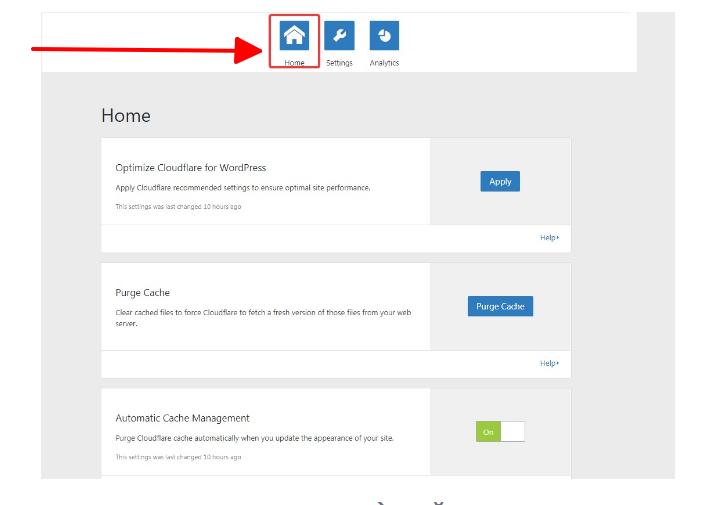
Task: Click 'last changed 10 hours ago' under Automatic Cache
Action: 178,457
